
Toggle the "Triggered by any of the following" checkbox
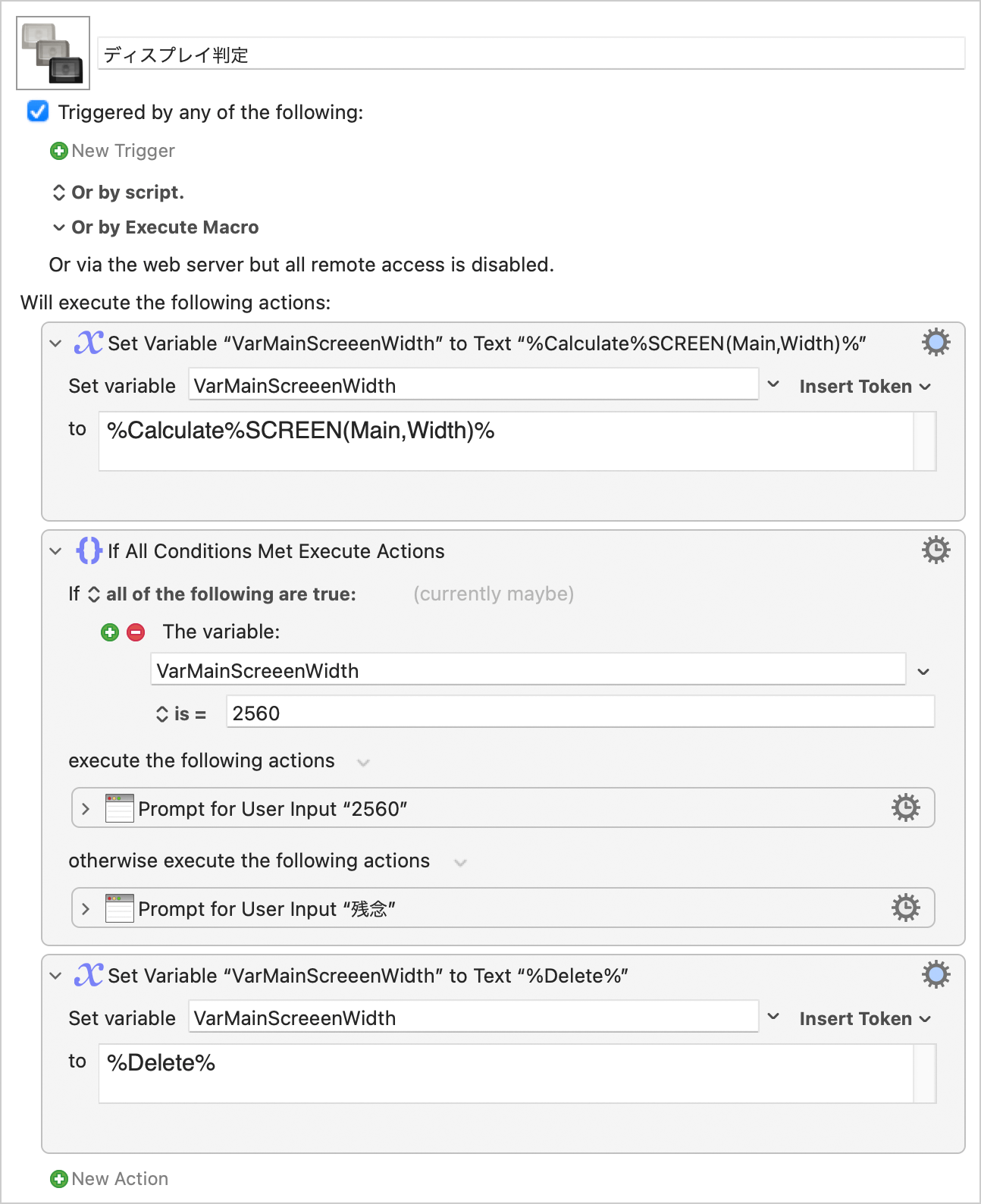[x=38, y=111]
